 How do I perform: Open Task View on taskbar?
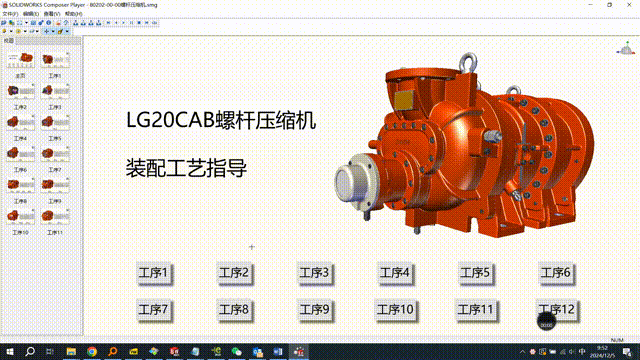tap(50, 351)
